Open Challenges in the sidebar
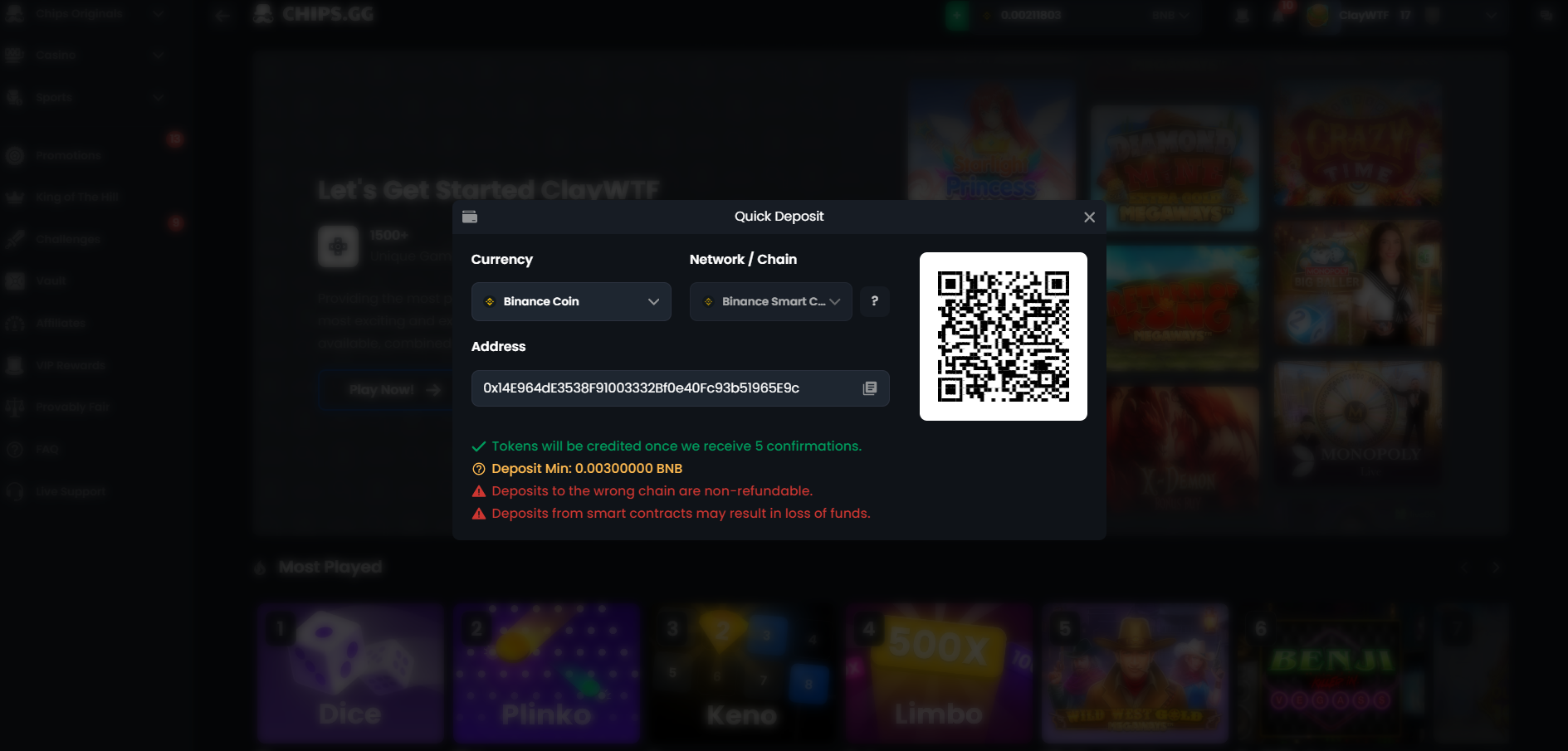The height and width of the screenshot is (751, 1568). tap(67, 239)
